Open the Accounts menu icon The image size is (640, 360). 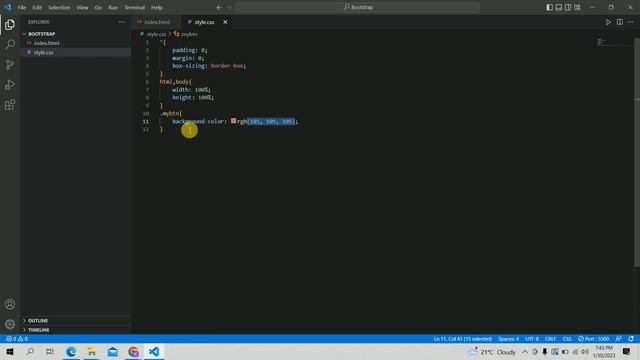click(x=10, y=304)
